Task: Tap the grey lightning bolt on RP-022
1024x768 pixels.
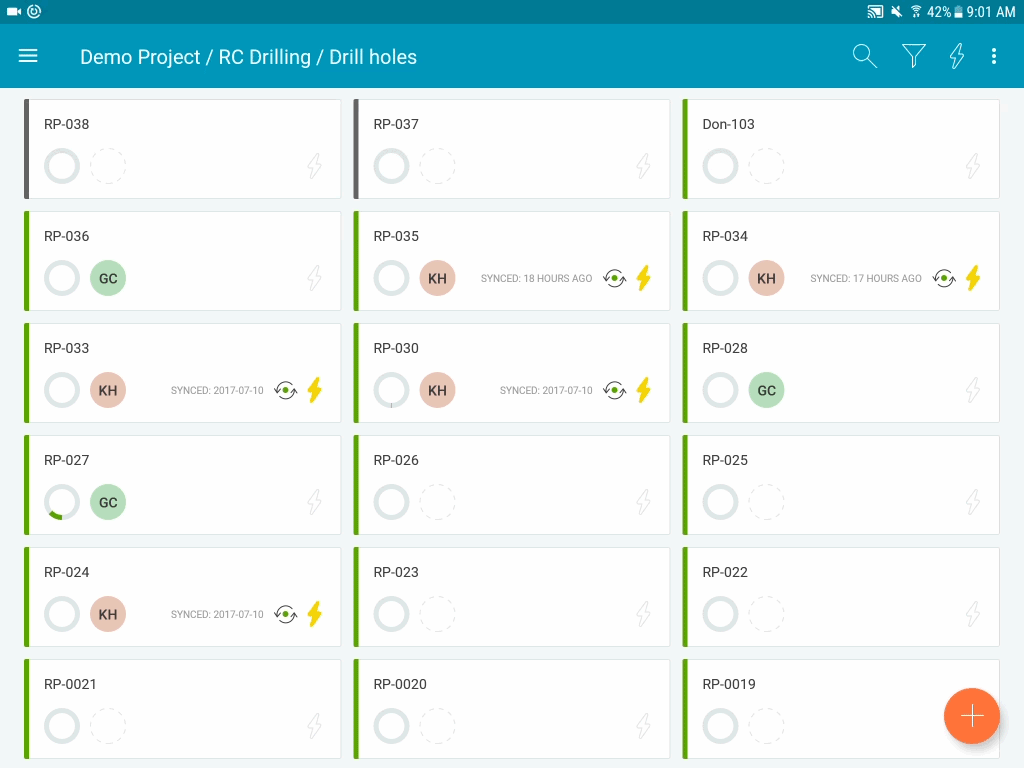Action: (x=972, y=614)
